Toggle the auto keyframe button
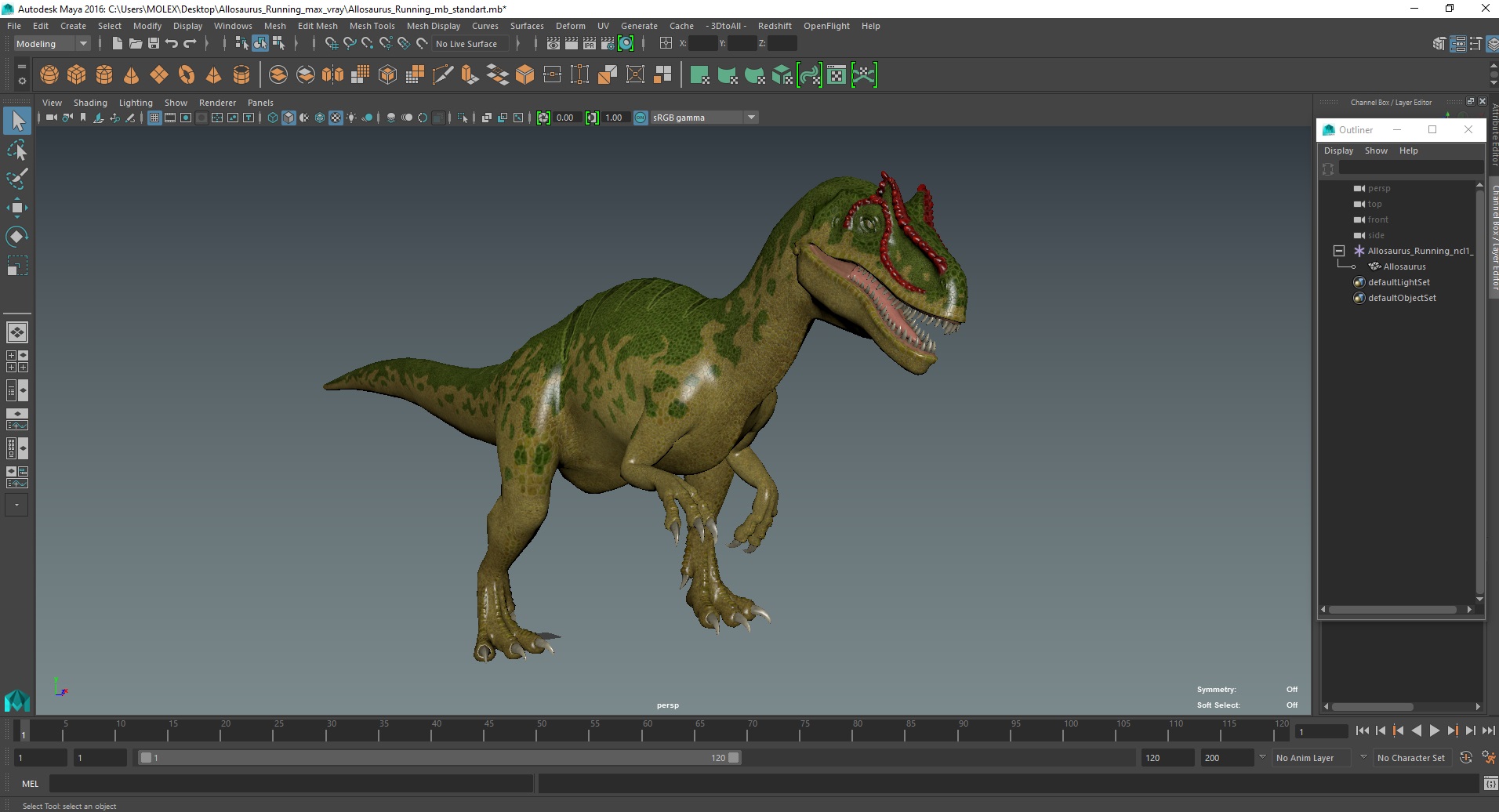1499x812 pixels. pos(1466,758)
